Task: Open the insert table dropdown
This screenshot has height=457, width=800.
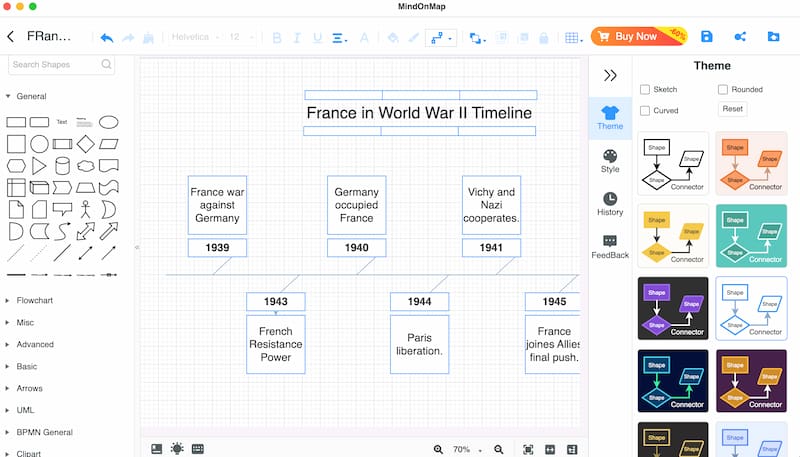Action: pos(574,38)
